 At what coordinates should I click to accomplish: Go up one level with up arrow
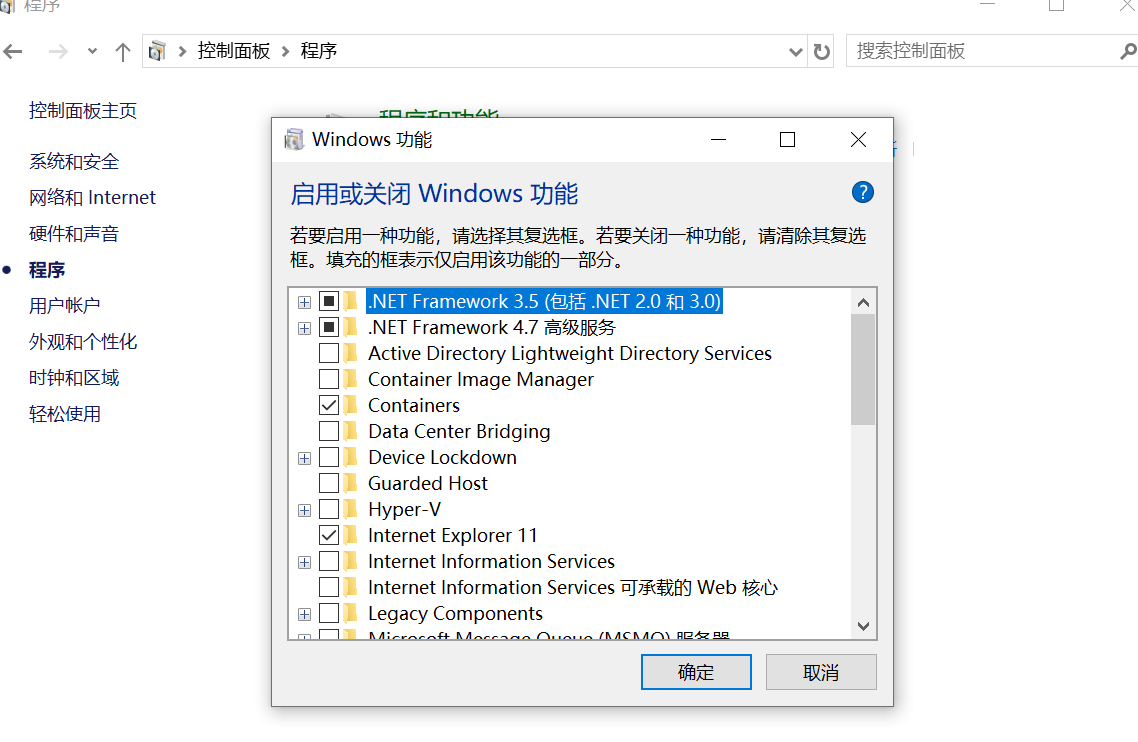pyautogui.click(x=123, y=52)
